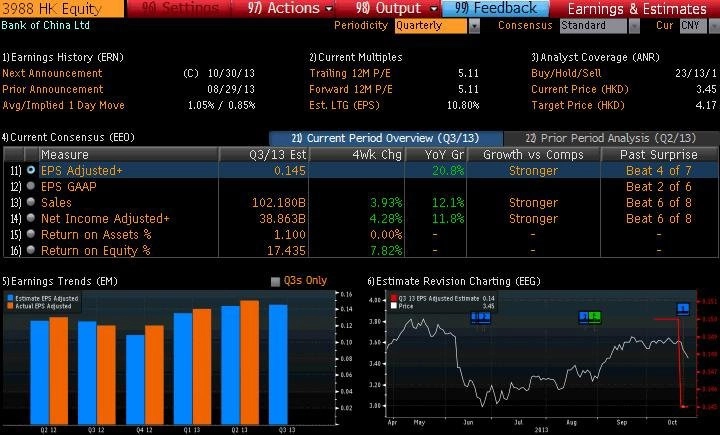
Task: Open 2) Current Multiples link
Action: [x=356, y=57]
